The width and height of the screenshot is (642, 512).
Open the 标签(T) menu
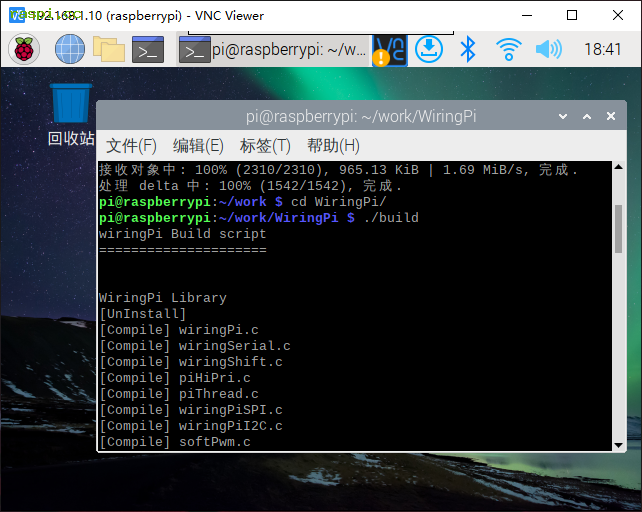click(x=265, y=146)
